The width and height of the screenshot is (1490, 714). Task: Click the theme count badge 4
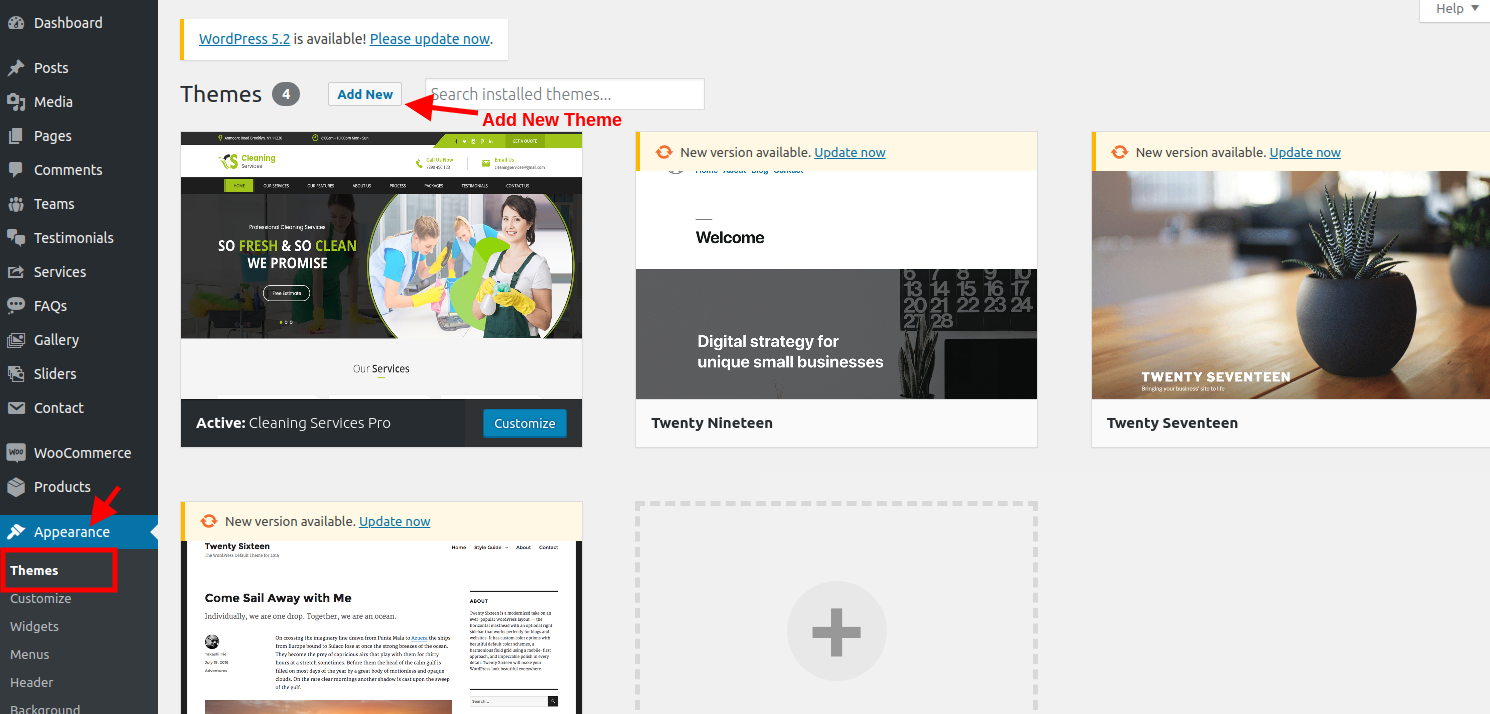tap(286, 94)
